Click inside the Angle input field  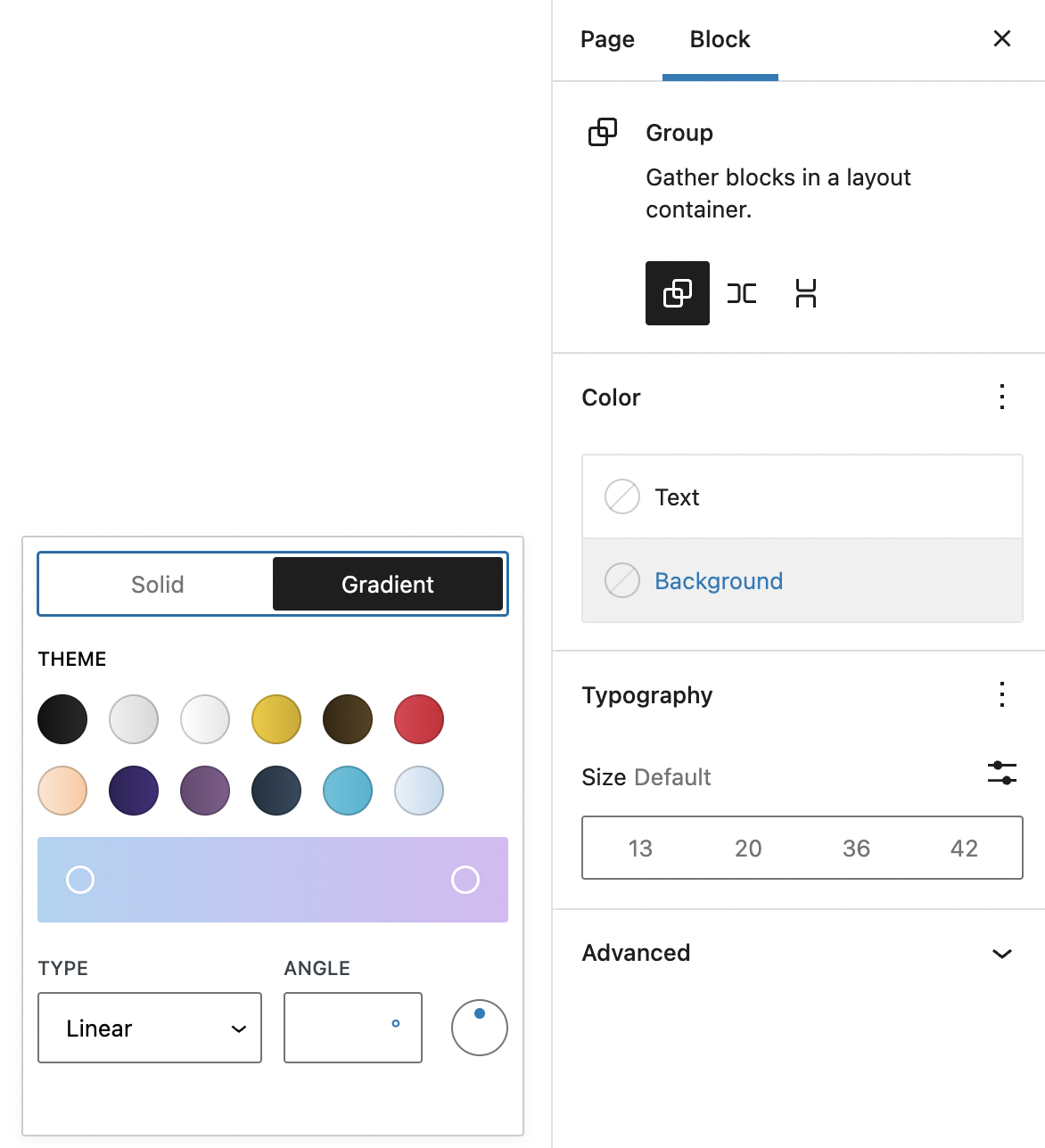(x=352, y=1028)
